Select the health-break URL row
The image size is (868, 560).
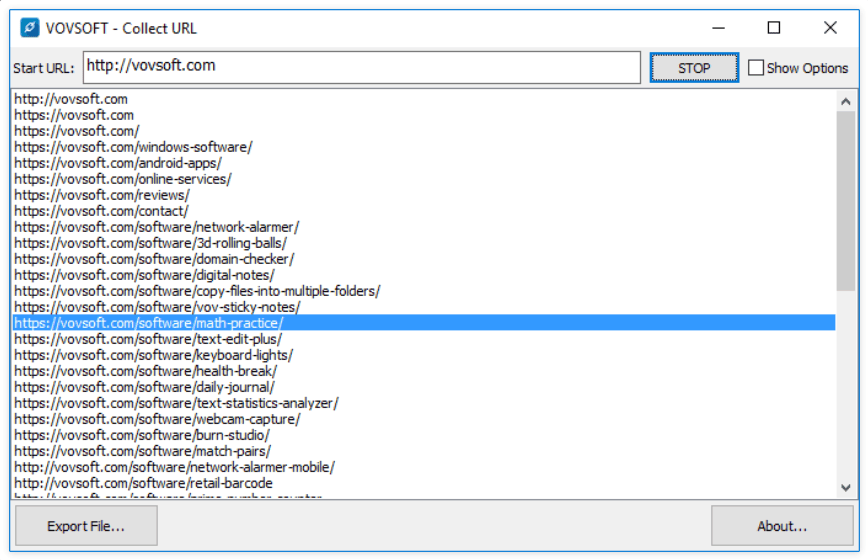424,371
